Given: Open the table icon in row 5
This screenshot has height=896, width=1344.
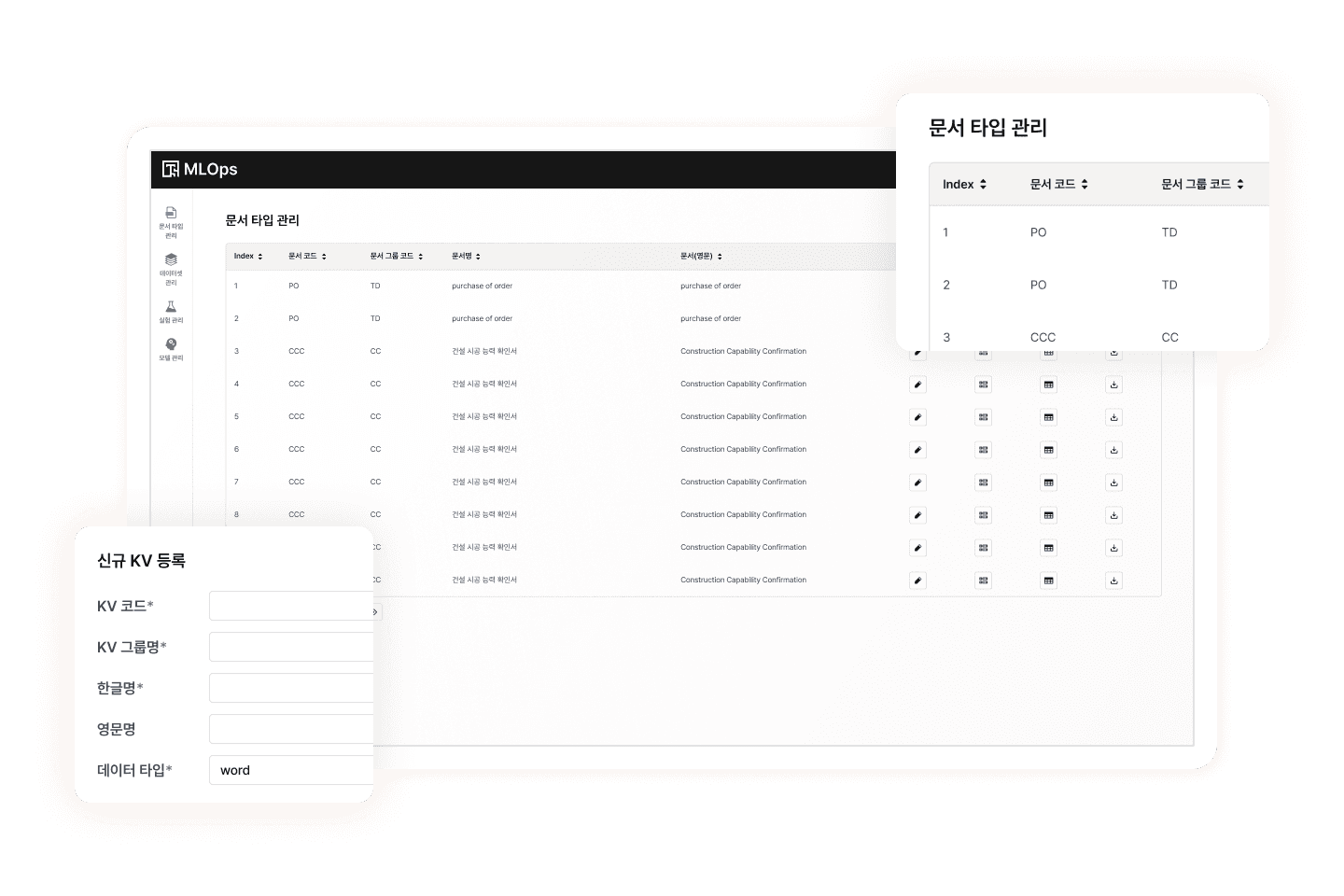Looking at the screenshot, I should (x=1048, y=417).
